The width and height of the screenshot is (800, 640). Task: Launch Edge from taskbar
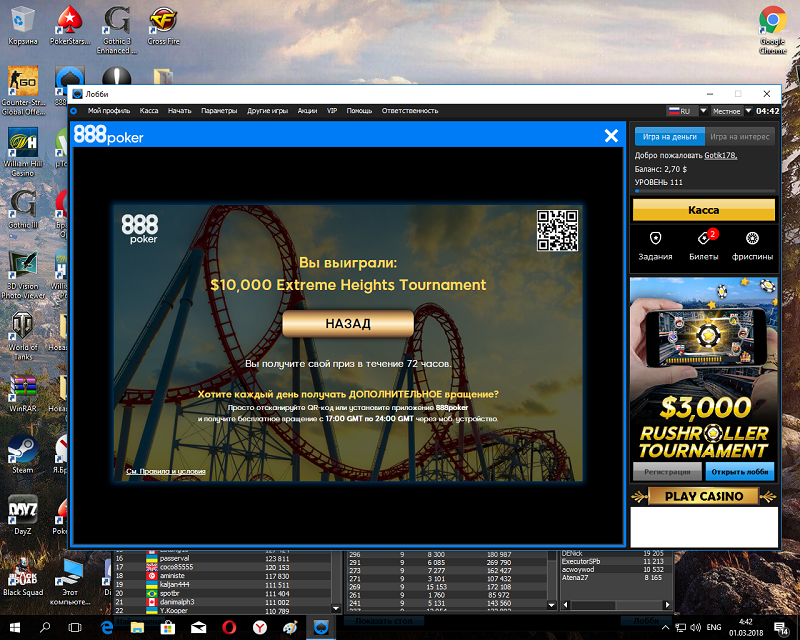(x=107, y=627)
